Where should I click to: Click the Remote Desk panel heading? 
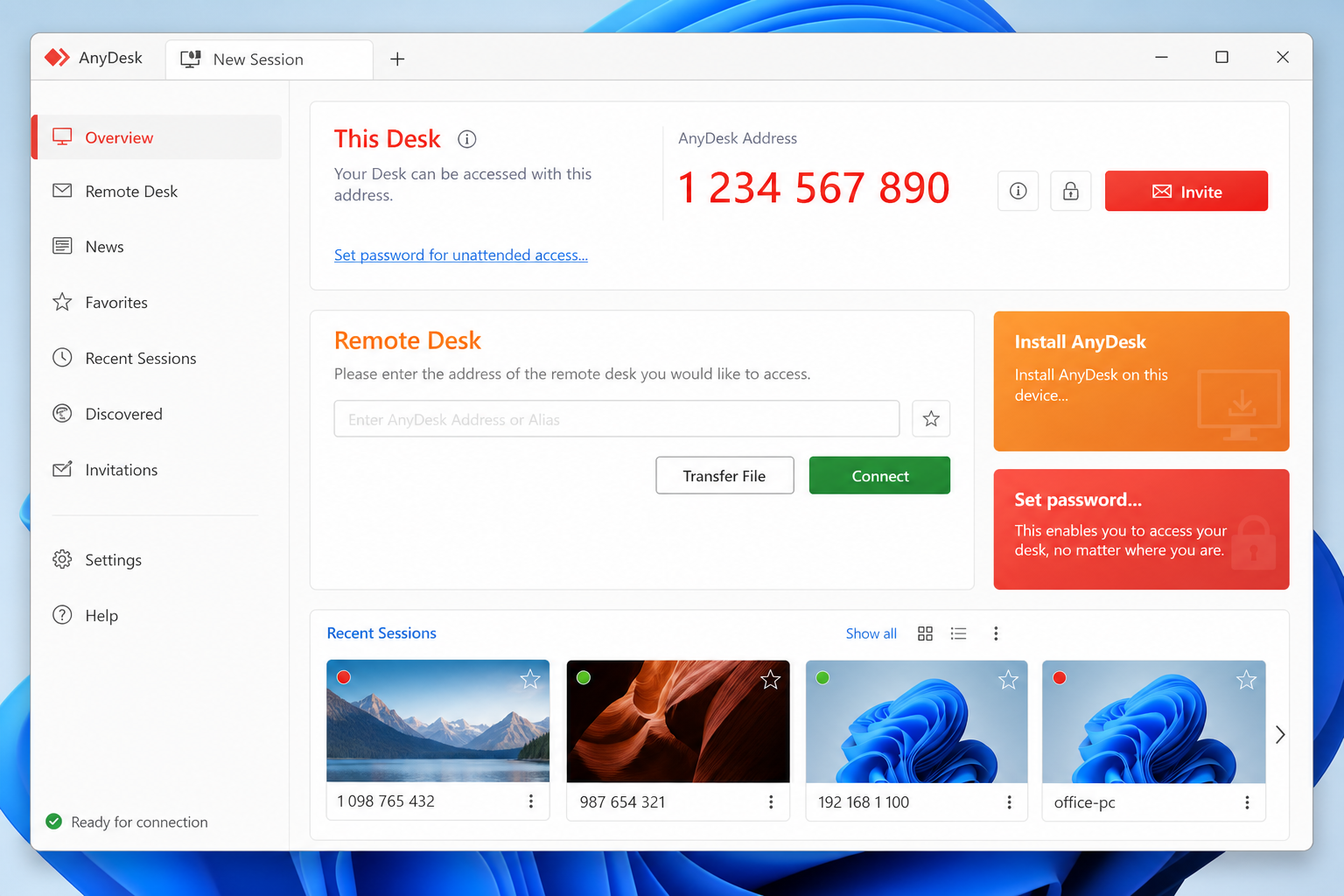coord(408,340)
